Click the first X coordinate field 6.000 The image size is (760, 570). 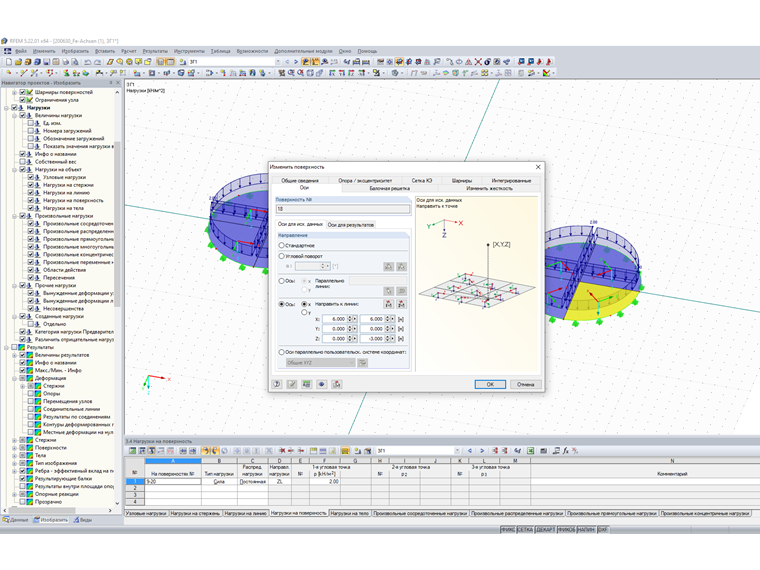334,319
